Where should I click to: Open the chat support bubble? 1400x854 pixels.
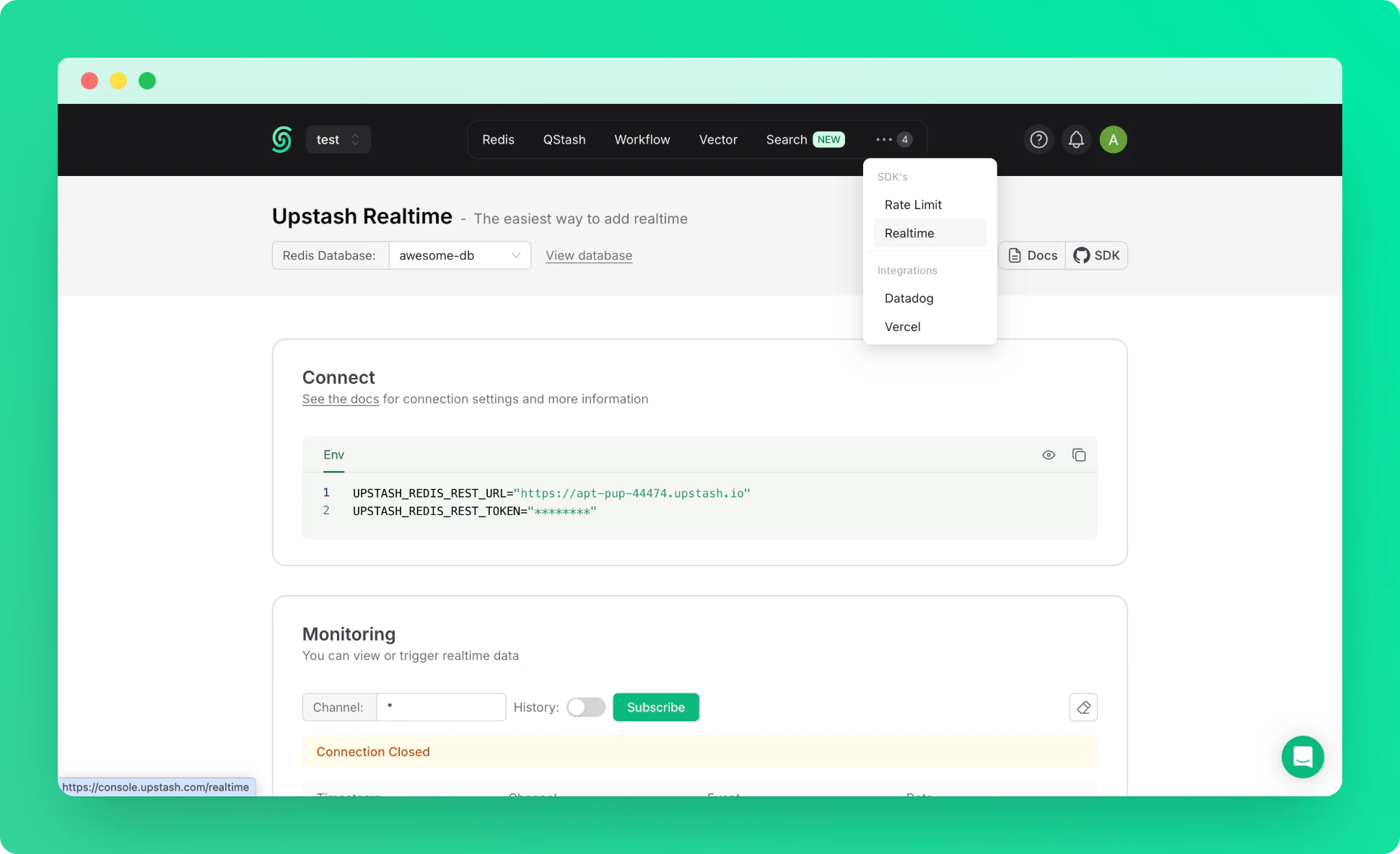click(1303, 757)
